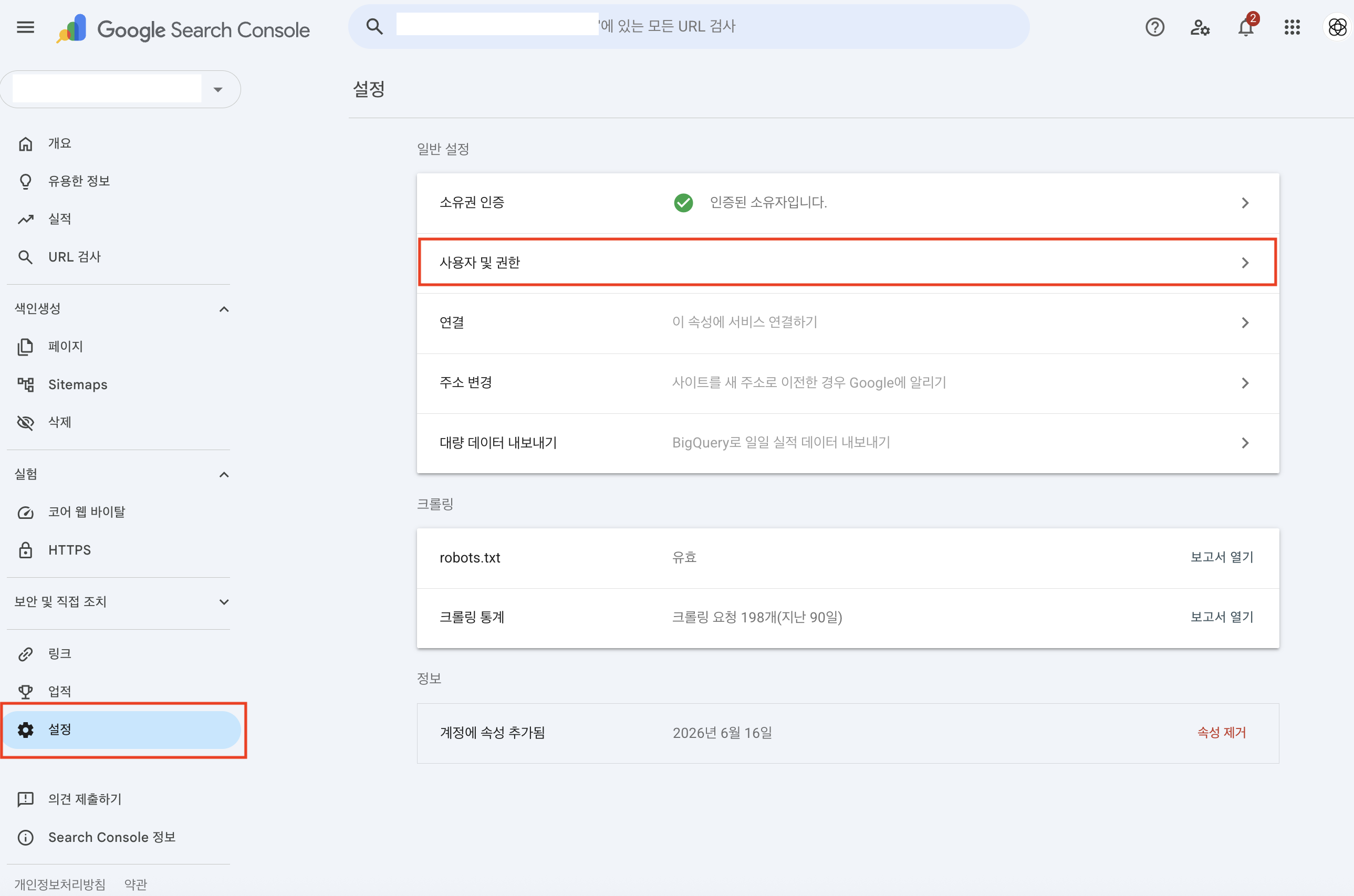
Task: Open 연결 row chevron
Action: coord(1245,323)
